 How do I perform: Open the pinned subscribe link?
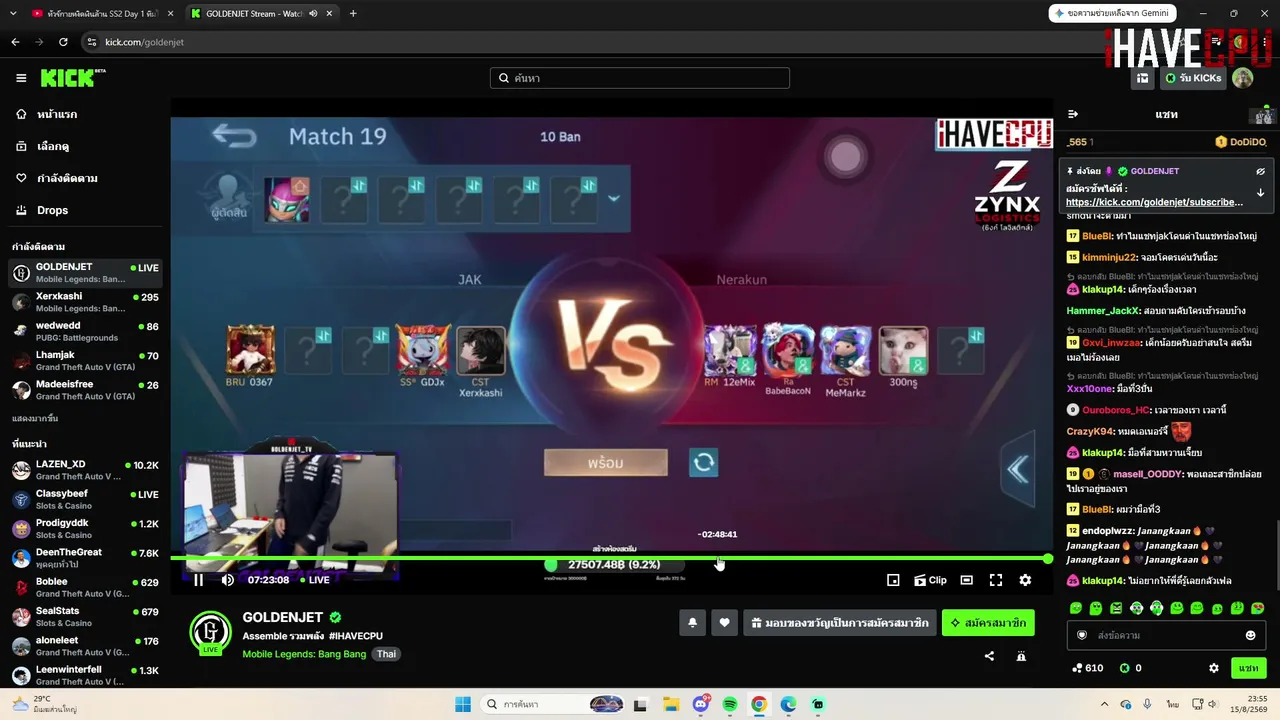tap(1155, 202)
